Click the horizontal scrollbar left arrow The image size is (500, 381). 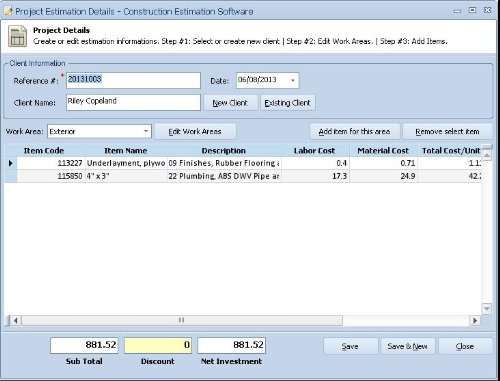pyautogui.click(x=16, y=320)
